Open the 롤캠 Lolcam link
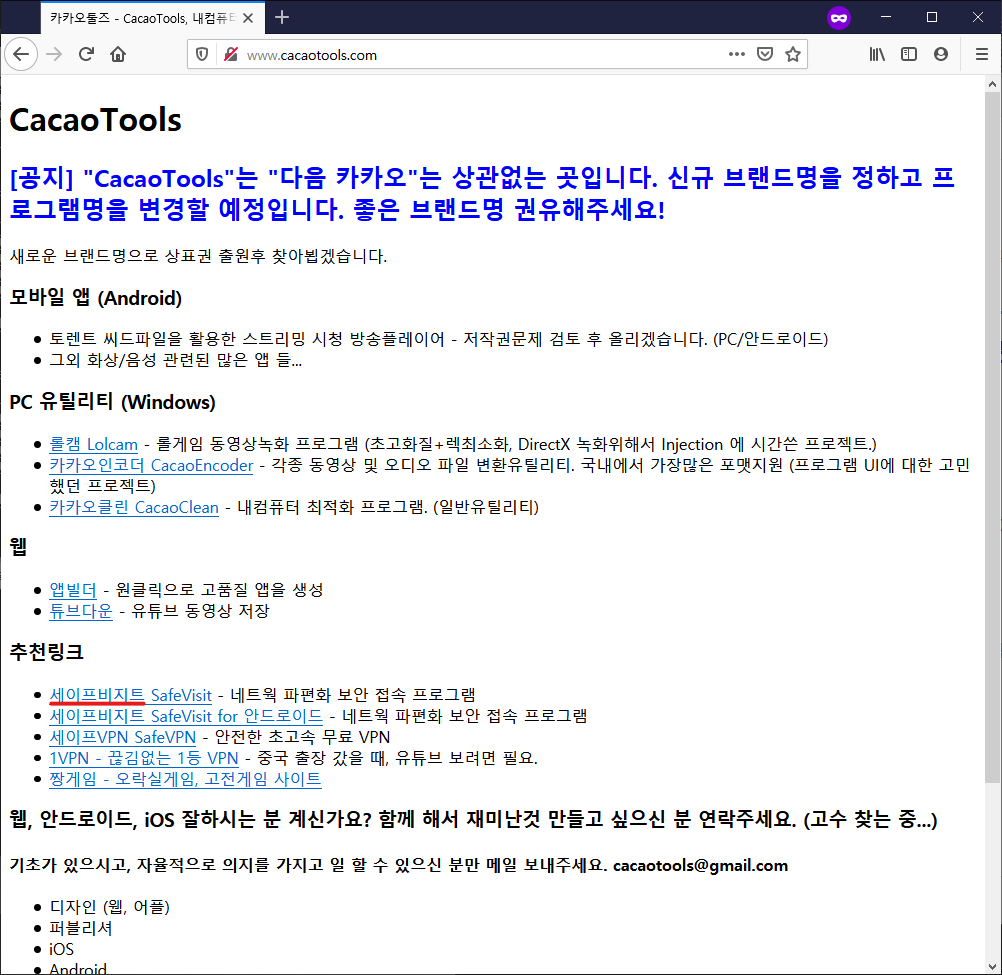 tap(93, 444)
